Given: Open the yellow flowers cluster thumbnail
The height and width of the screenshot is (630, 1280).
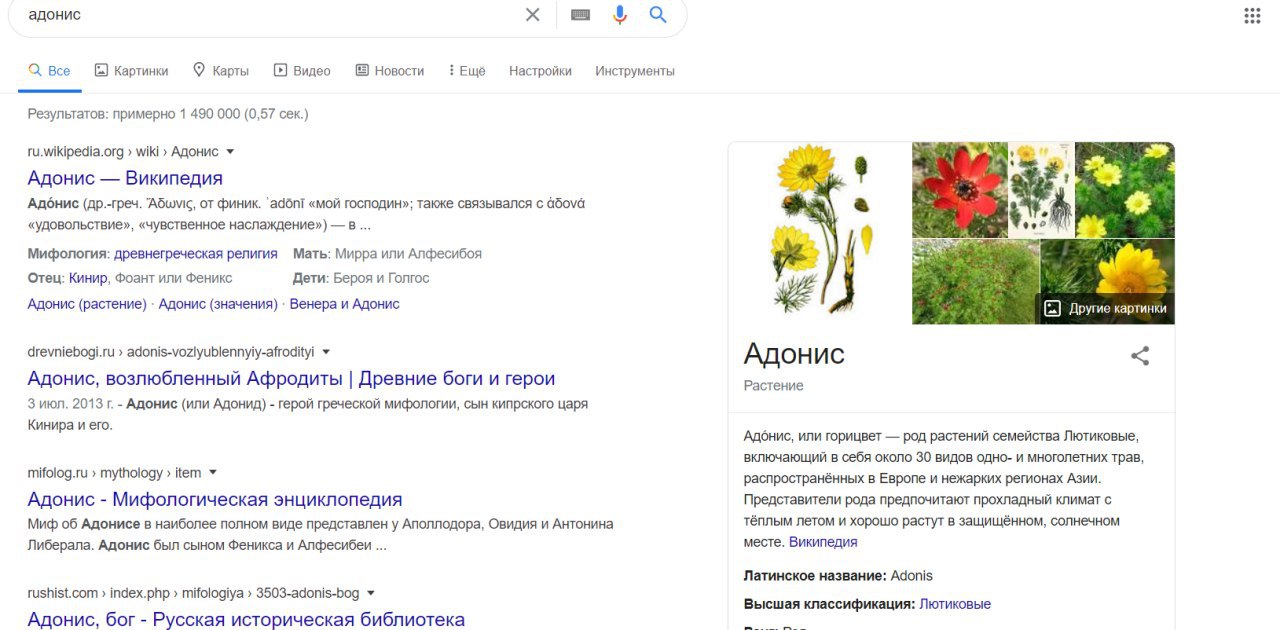Looking at the screenshot, I should point(1125,189).
